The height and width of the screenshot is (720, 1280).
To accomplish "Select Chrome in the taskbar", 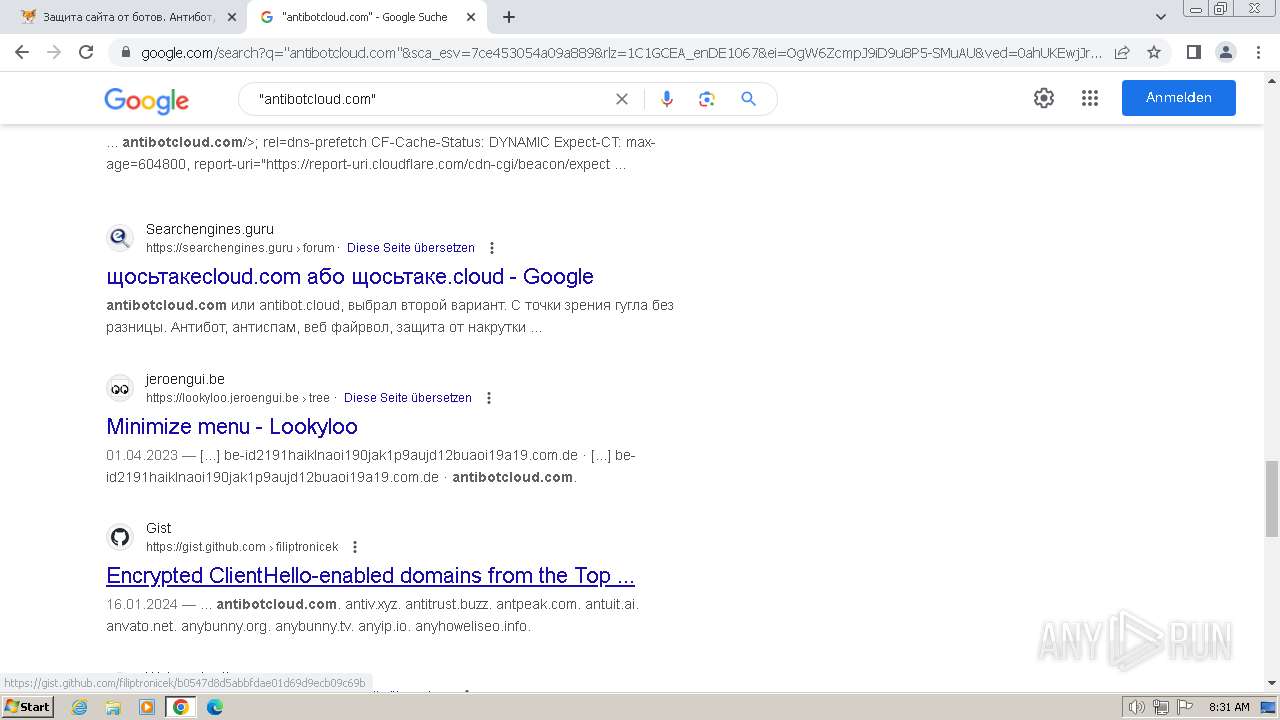I will point(181,707).
